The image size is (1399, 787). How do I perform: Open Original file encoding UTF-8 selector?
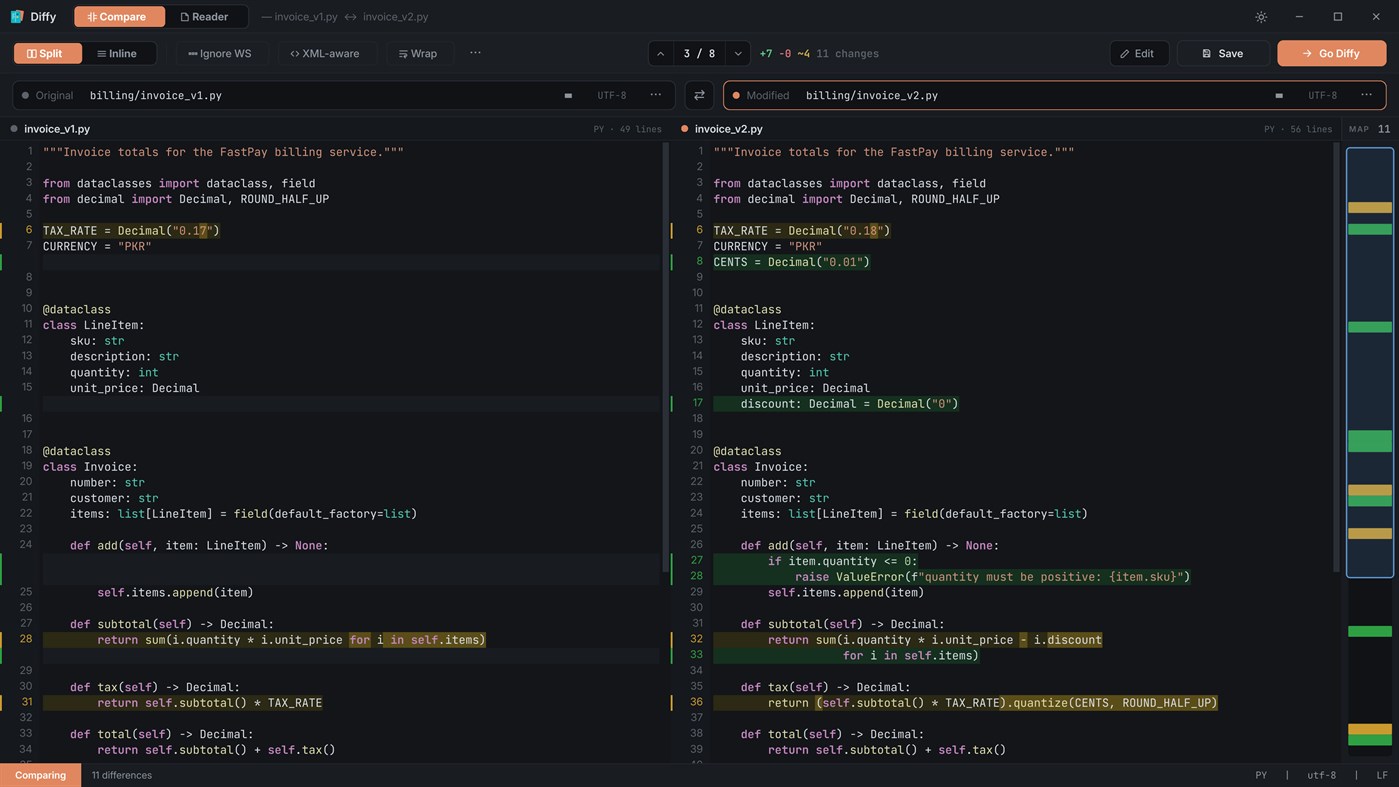coord(612,95)
